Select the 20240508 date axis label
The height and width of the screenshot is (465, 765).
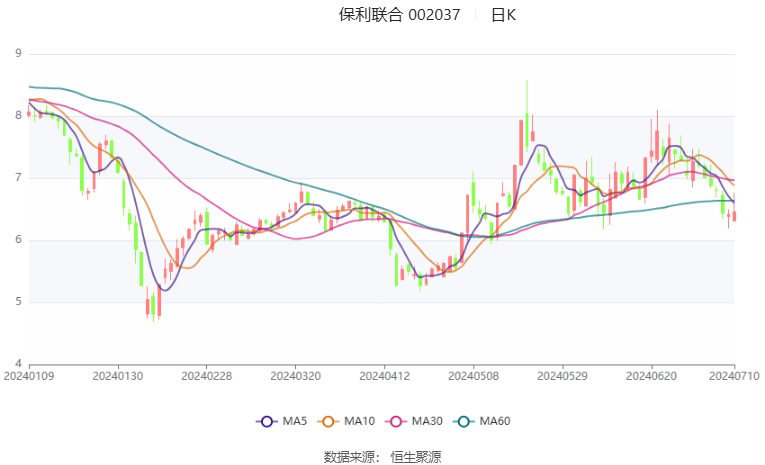point(473,376)
